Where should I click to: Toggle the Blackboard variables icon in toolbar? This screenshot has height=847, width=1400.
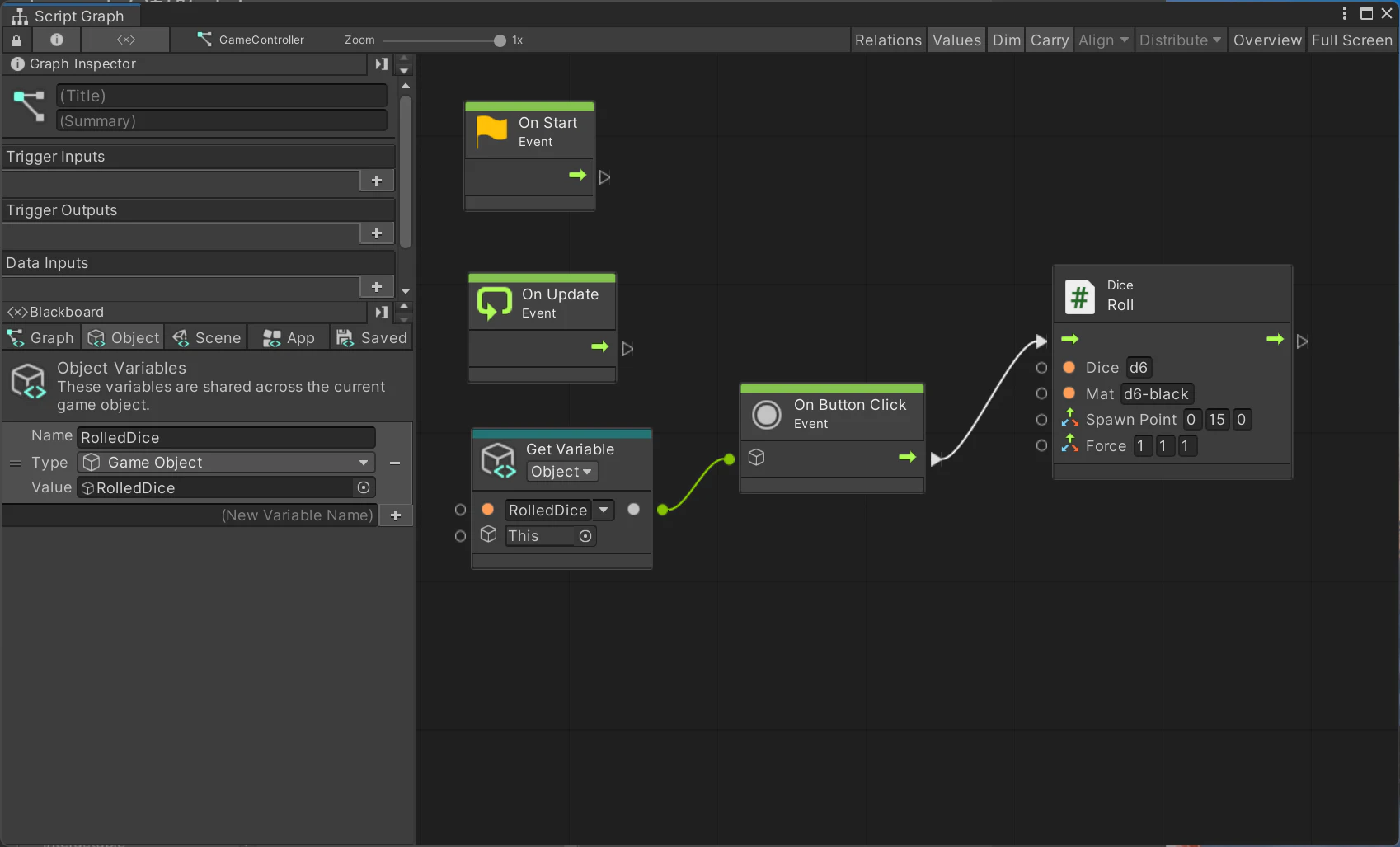[x=125, y=40]
